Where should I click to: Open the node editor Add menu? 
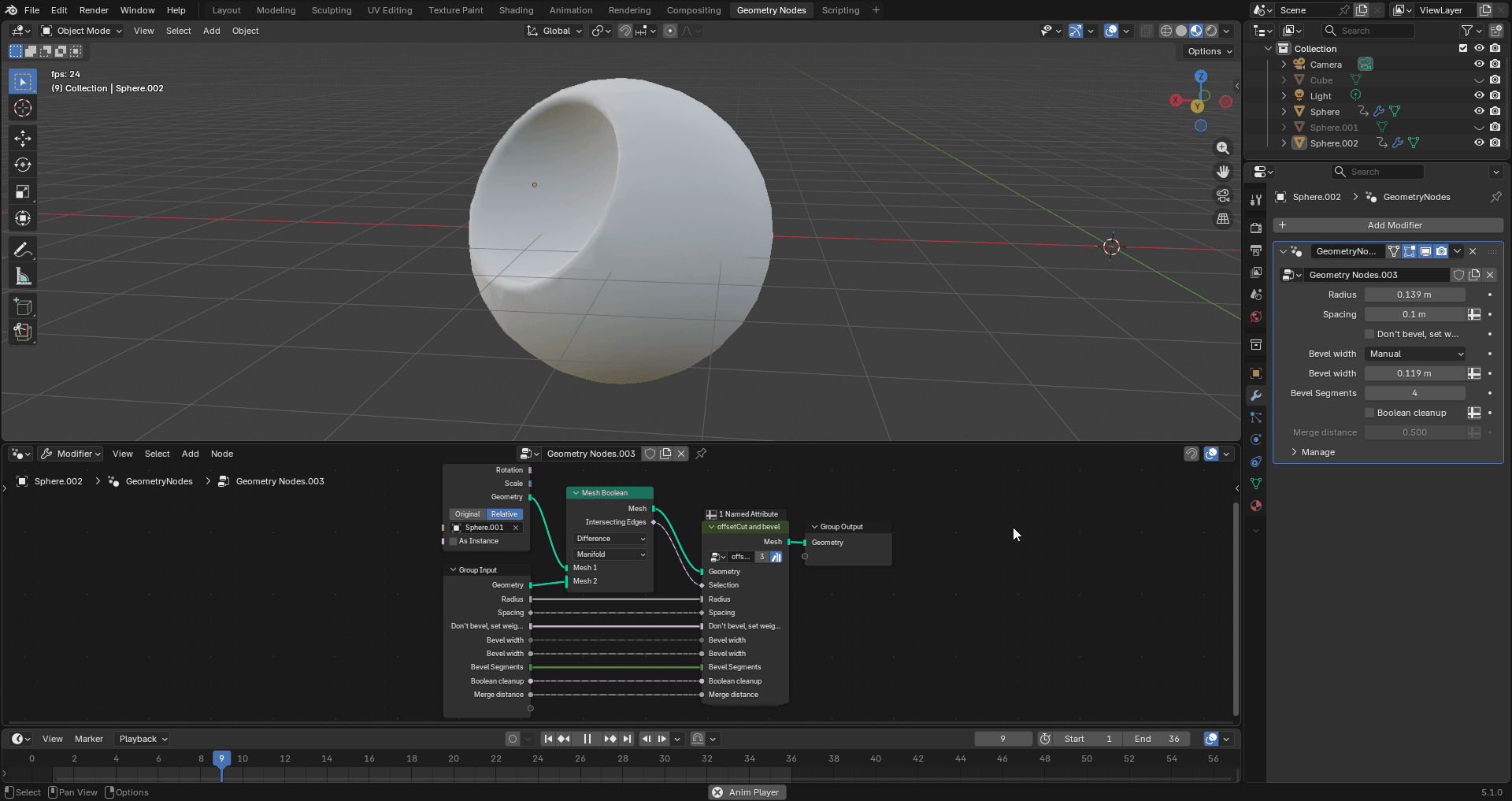tap(191, 454)
